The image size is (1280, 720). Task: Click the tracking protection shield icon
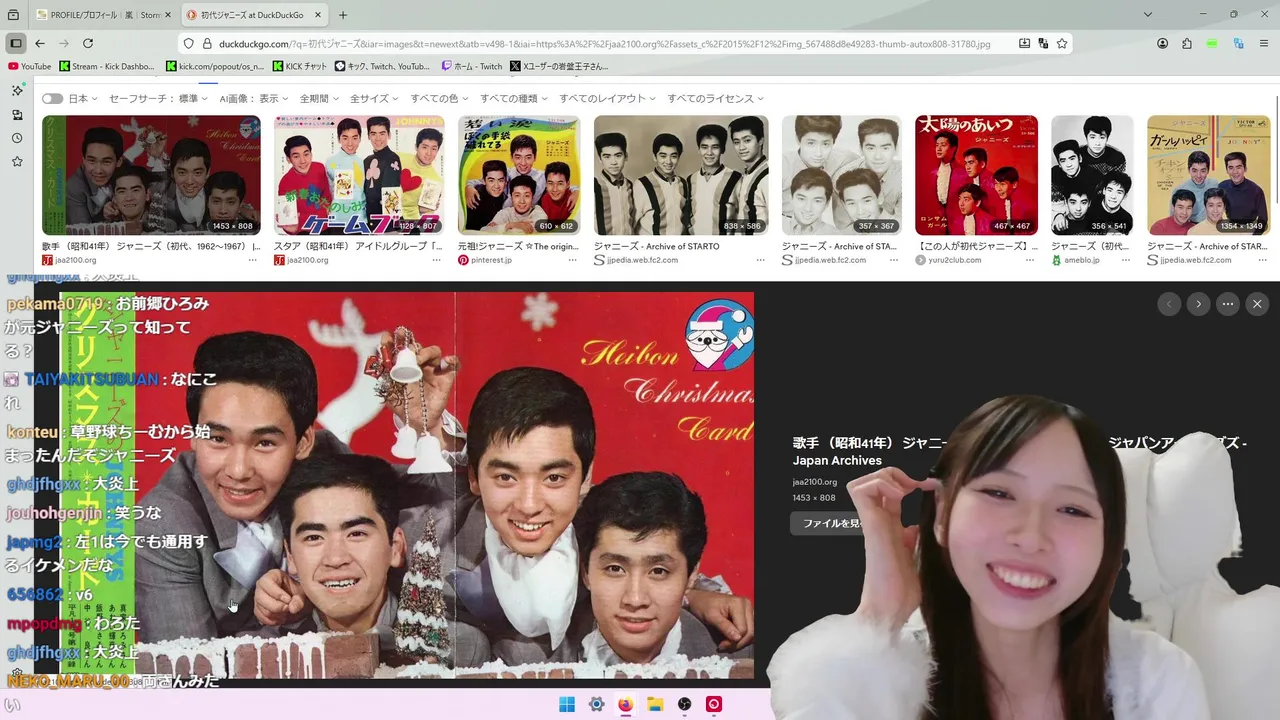188,44
